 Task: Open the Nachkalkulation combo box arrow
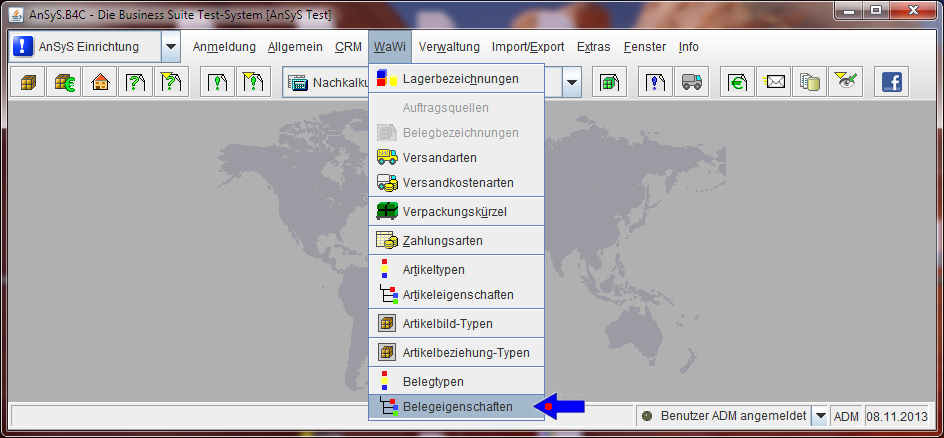click(572, 83)
